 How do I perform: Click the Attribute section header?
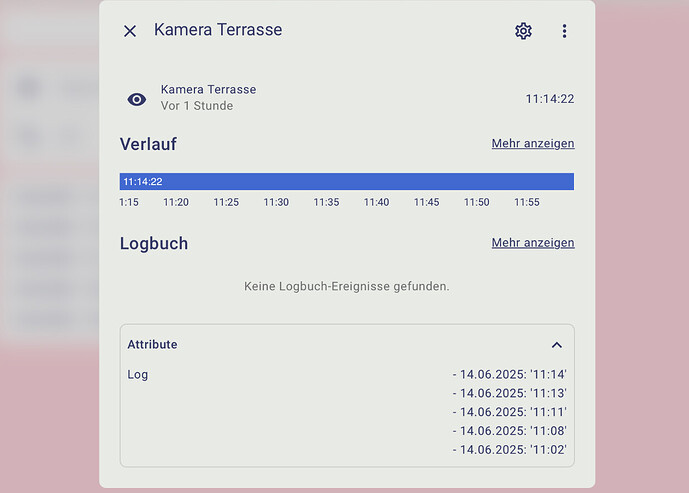[x=152, y=344]
